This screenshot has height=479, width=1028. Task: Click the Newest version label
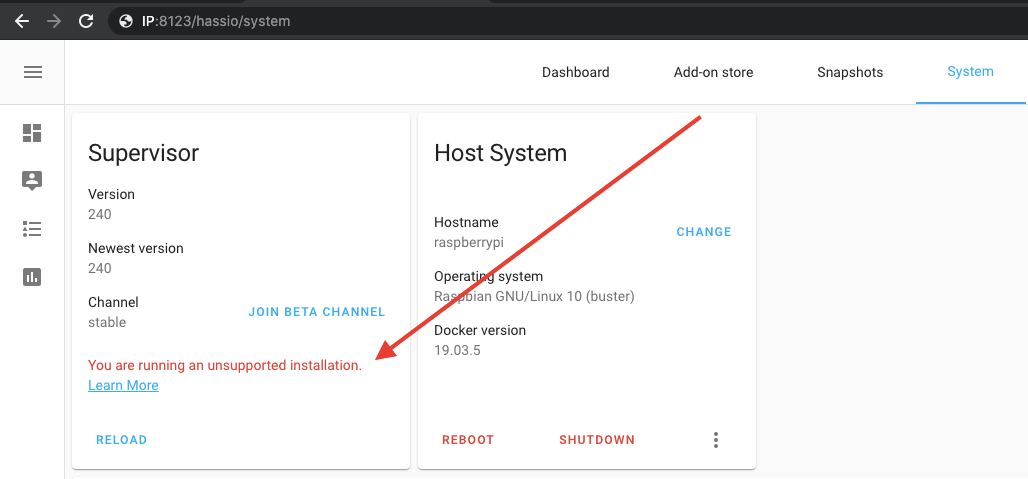[x=136, y=248]
